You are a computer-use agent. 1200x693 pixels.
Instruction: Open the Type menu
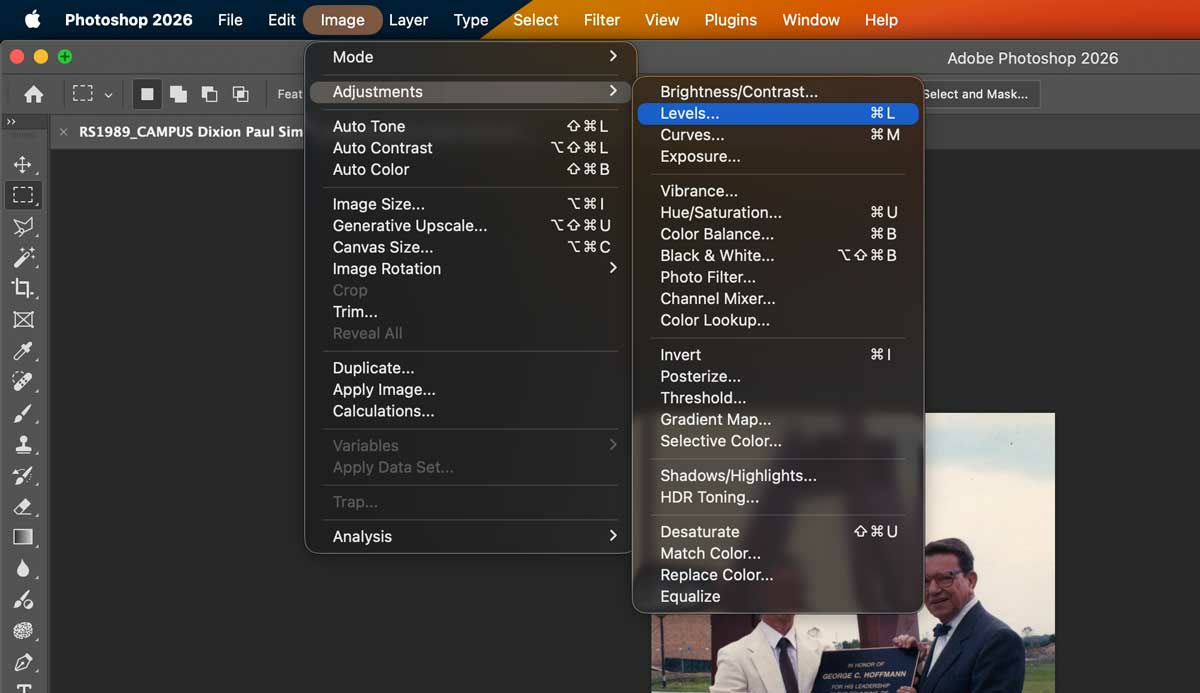pos(470,19)
